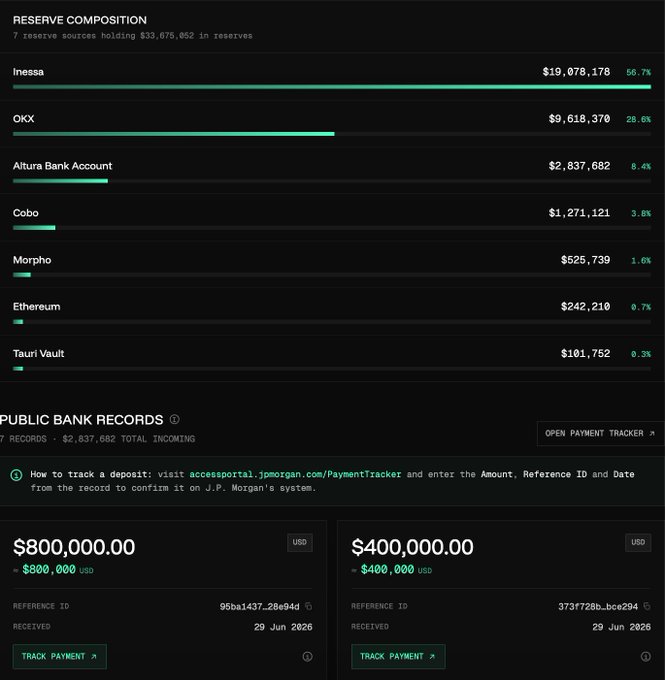The image size is (665, 680).
Task: Click the $19,078,178 Inessa amount
Action: 576,72
